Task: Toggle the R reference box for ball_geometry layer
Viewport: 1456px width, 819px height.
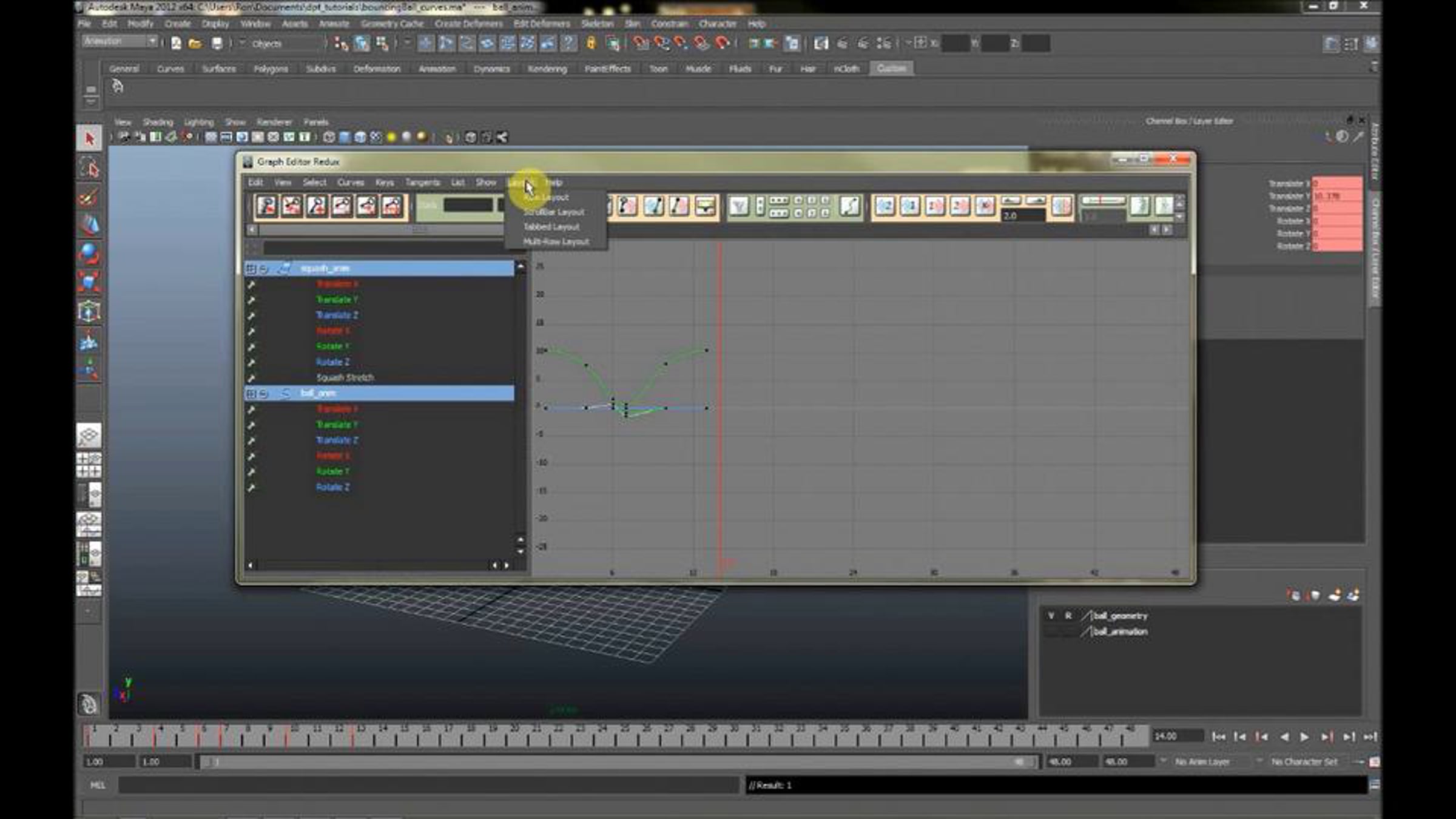Action: [1068, 616]
